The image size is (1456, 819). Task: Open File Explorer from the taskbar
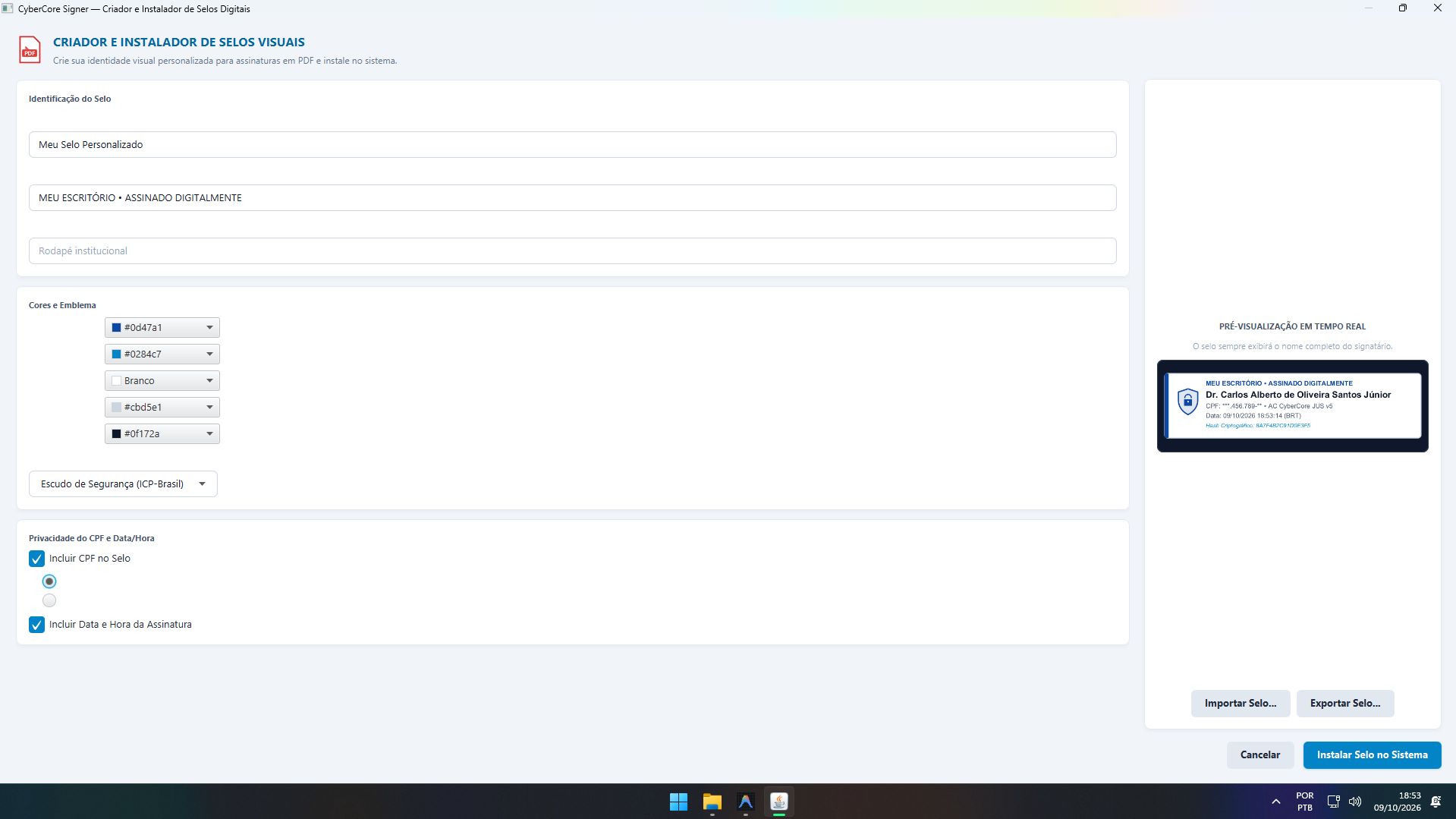pos(712,802)
